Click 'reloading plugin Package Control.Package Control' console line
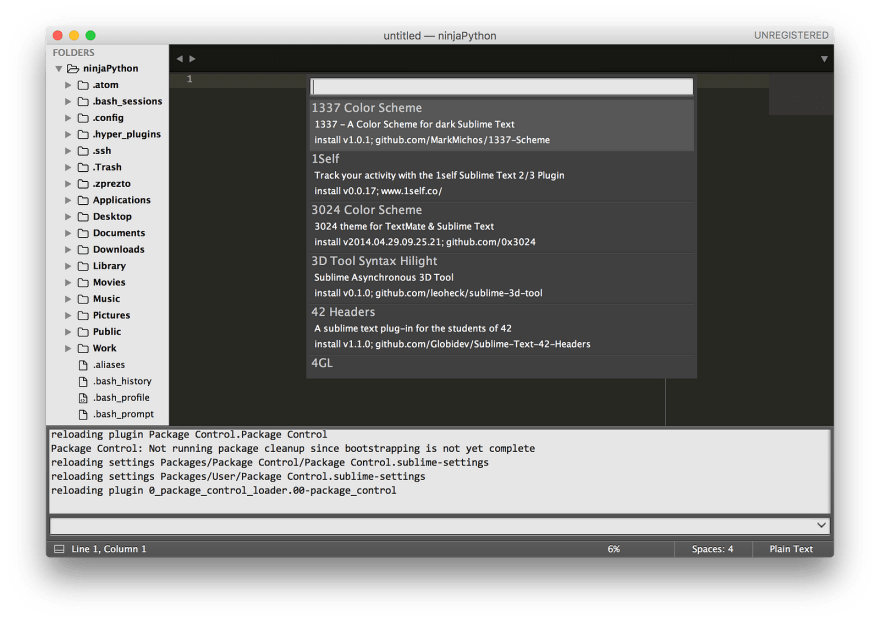The height and width of the screenshot is (623, 880). coord(189,434)
